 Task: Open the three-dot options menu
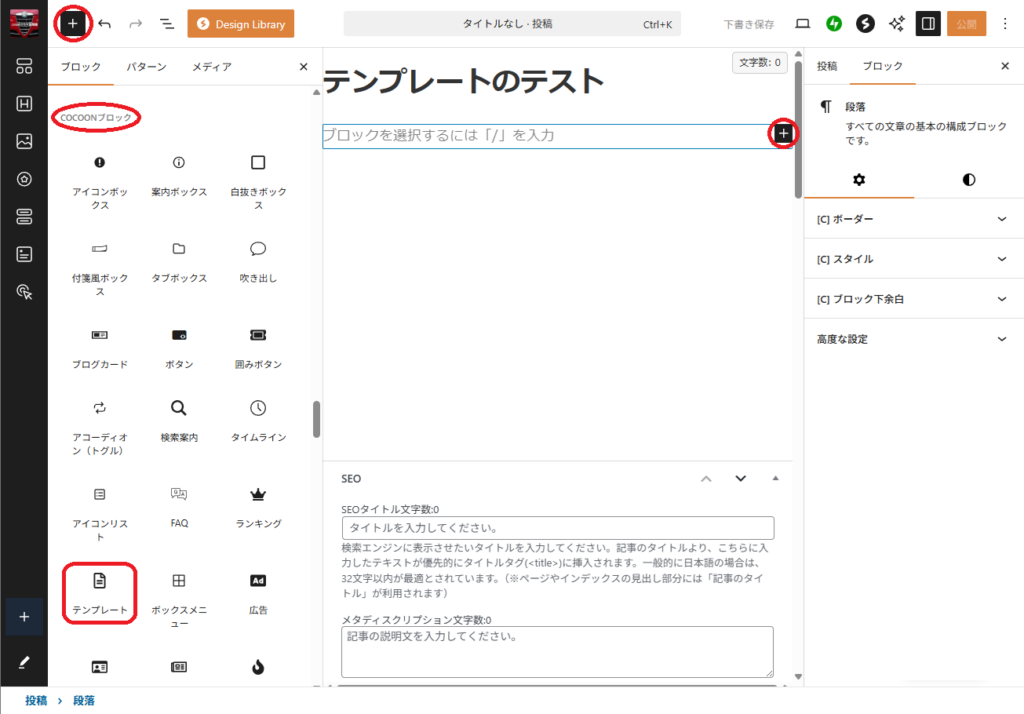pos(1004,22)
